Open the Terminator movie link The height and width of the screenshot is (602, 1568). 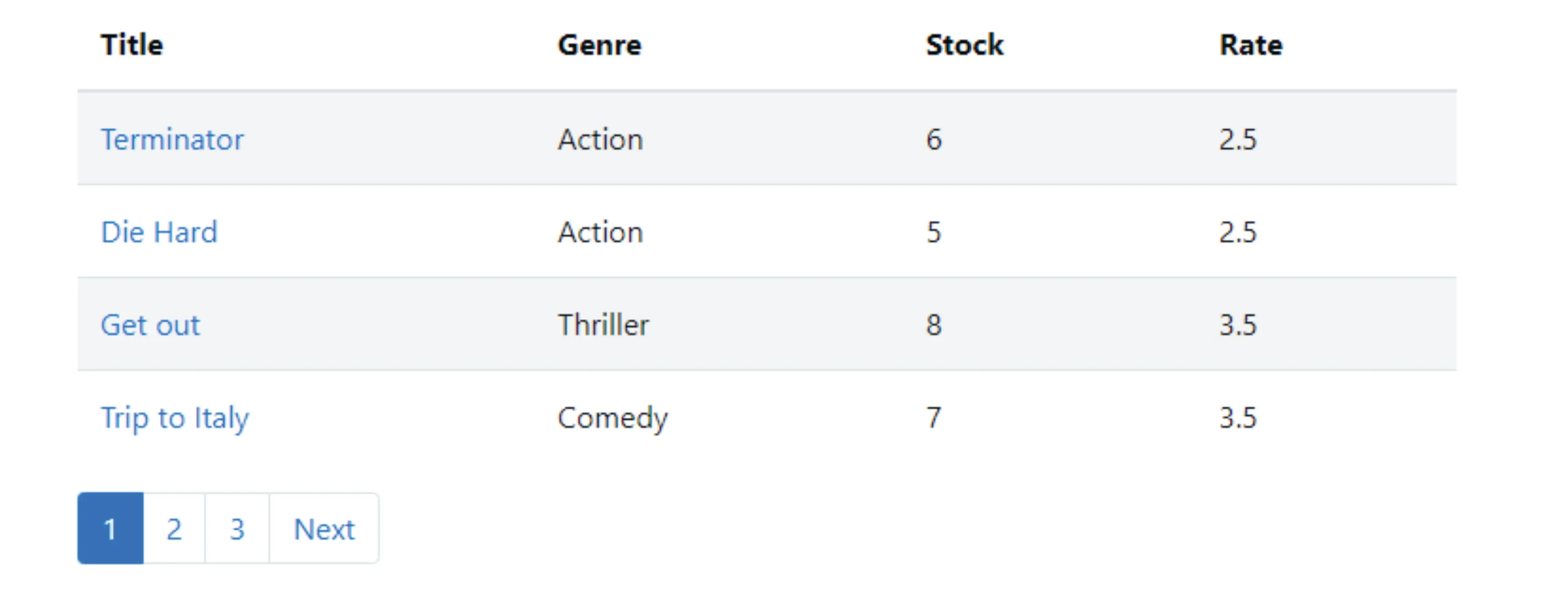point(171,139)
